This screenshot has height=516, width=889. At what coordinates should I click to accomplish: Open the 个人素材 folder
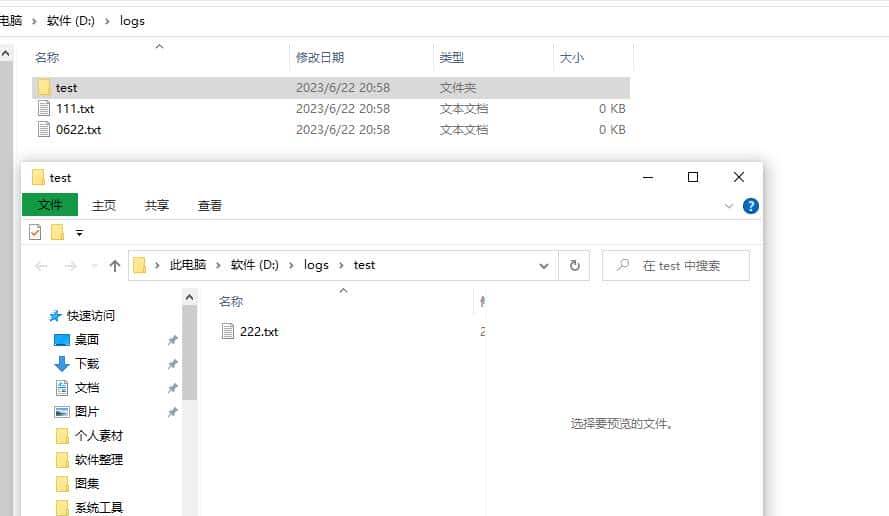pos(90,435)
